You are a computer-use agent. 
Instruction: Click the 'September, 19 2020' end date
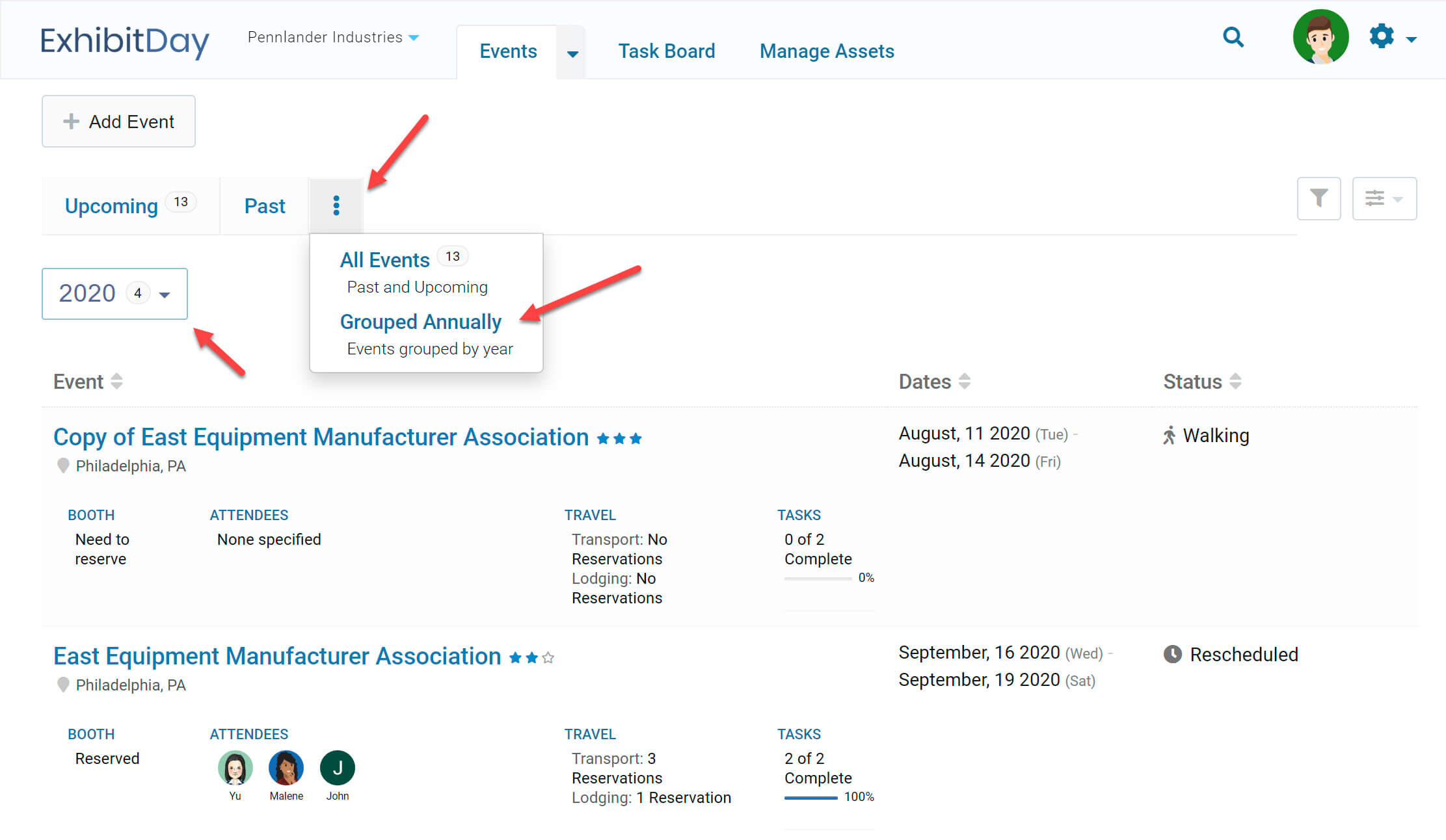click(979, 679)
